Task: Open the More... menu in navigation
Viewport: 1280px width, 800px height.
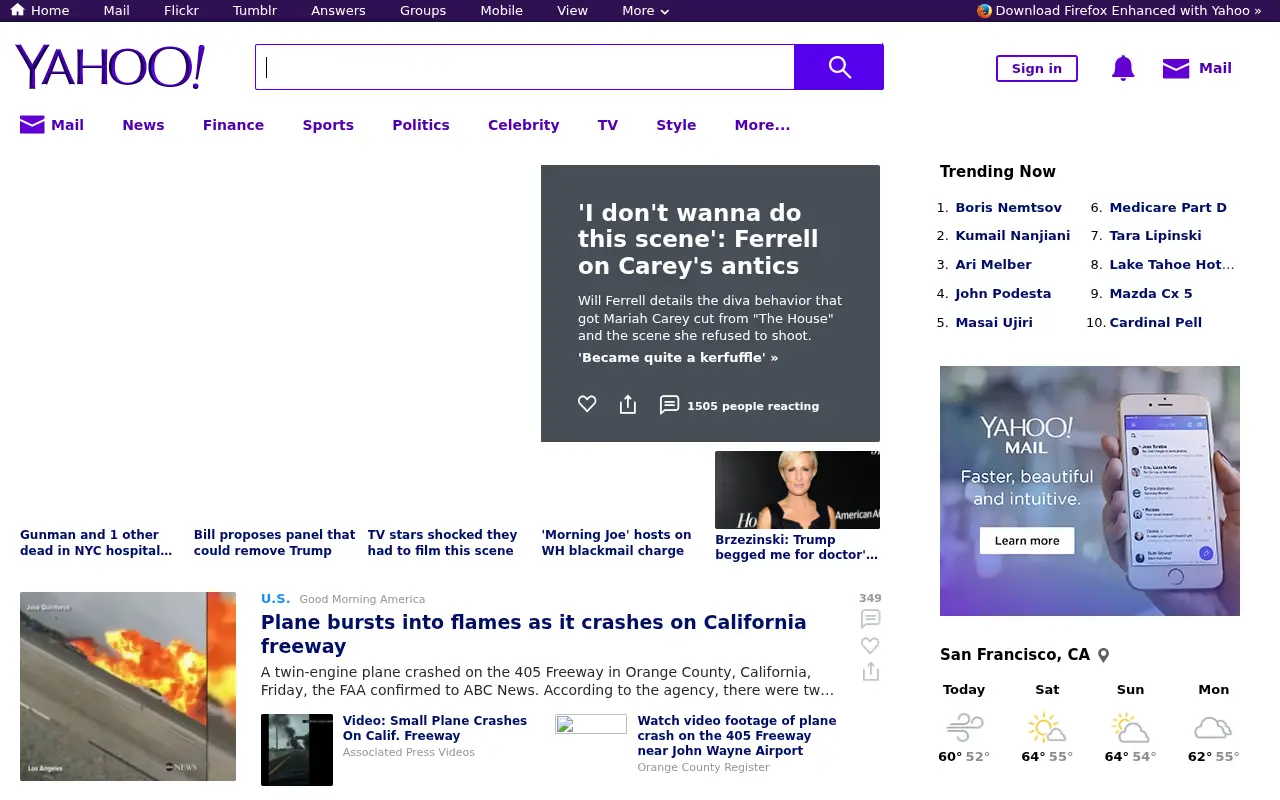Action: [x=762, y=125]
